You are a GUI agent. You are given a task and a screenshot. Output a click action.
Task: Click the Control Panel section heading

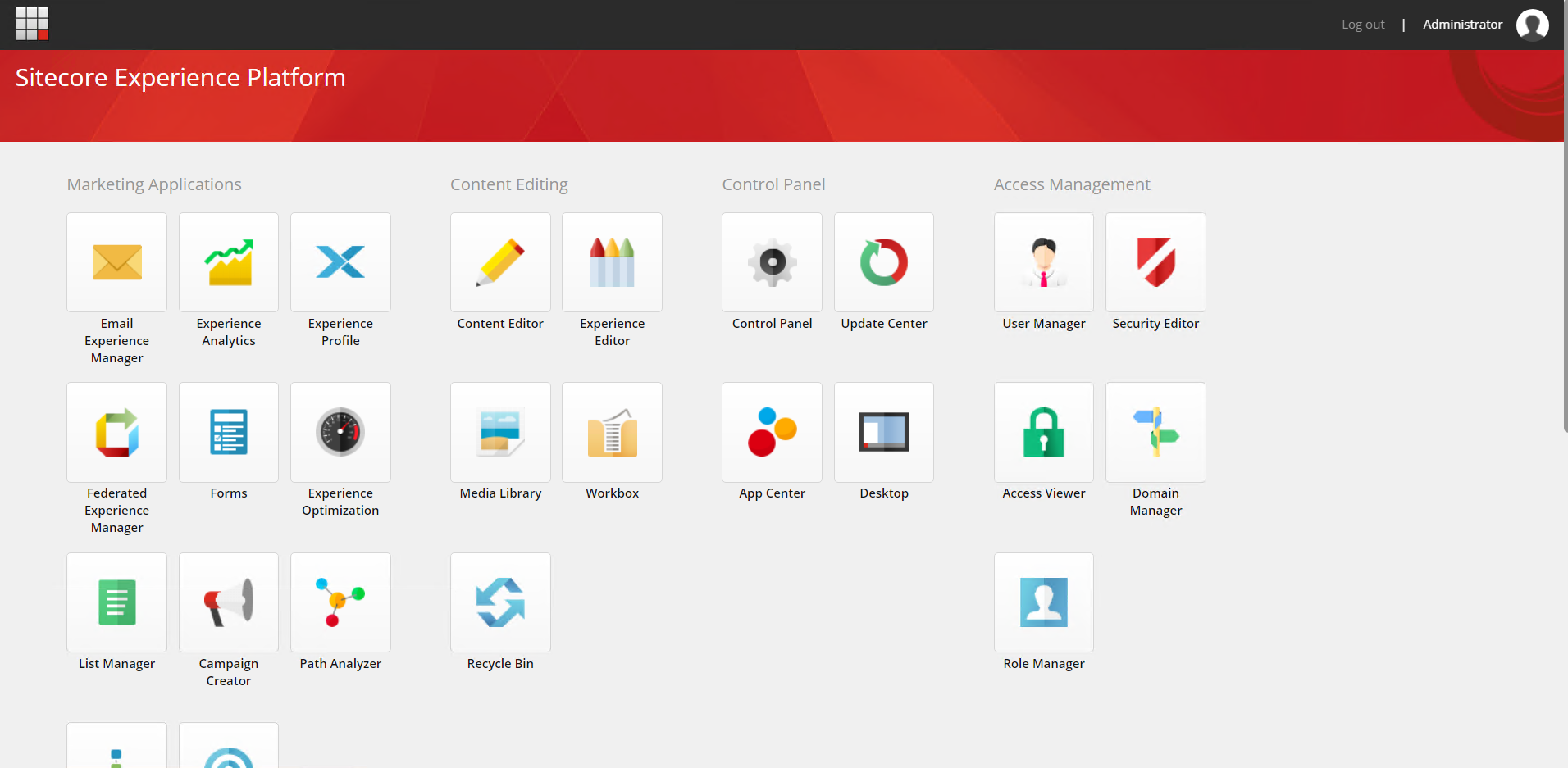tap(773, 184)
